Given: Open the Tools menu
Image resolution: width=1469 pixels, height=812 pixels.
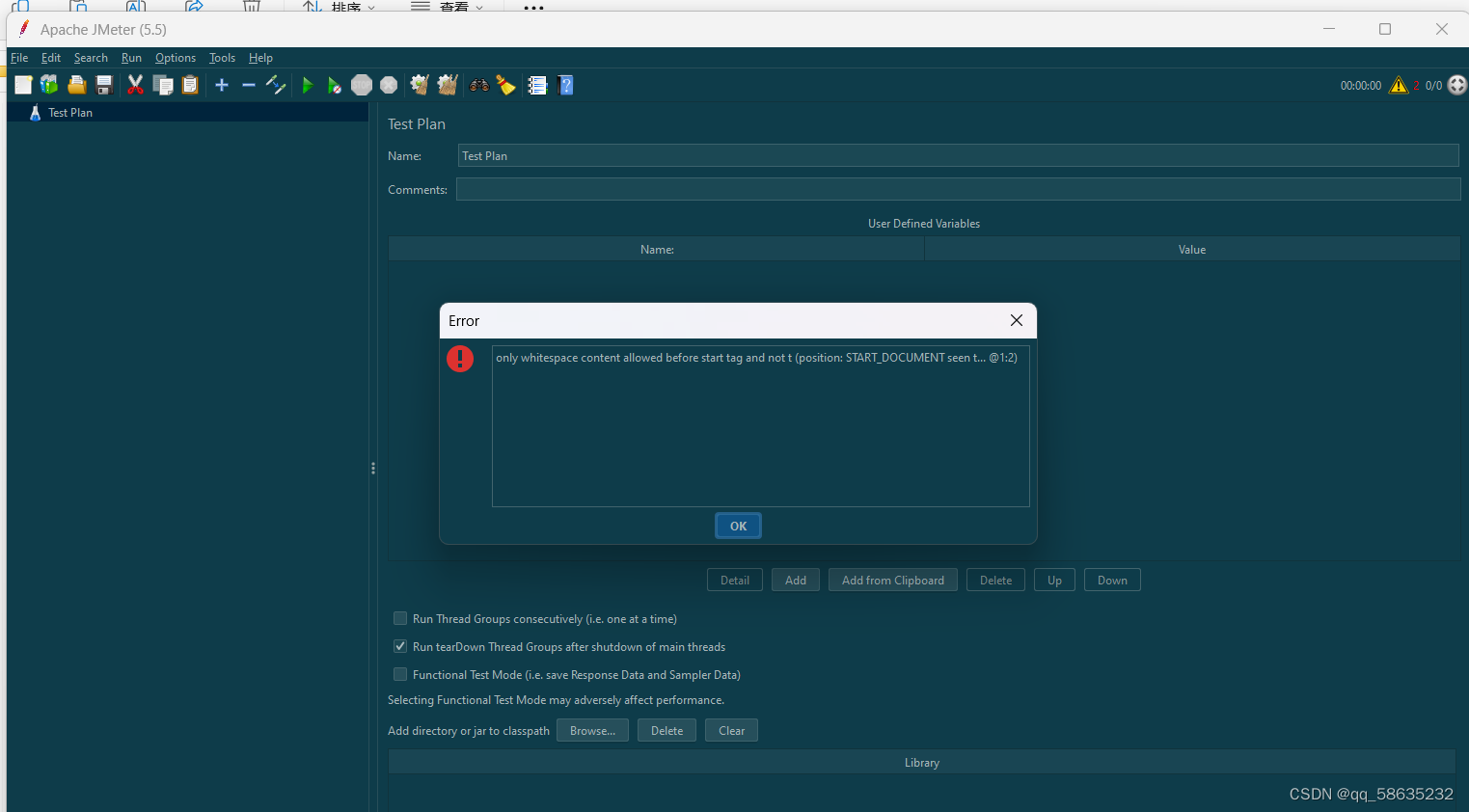Looking at the screenshot, I should [222, 58].
